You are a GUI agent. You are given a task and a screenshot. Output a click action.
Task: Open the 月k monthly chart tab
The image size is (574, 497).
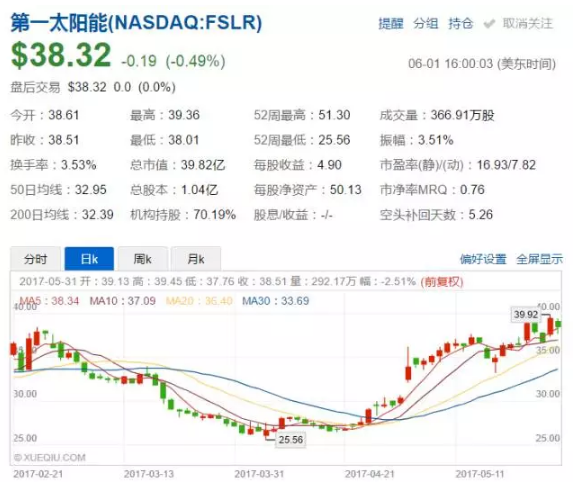196,259
